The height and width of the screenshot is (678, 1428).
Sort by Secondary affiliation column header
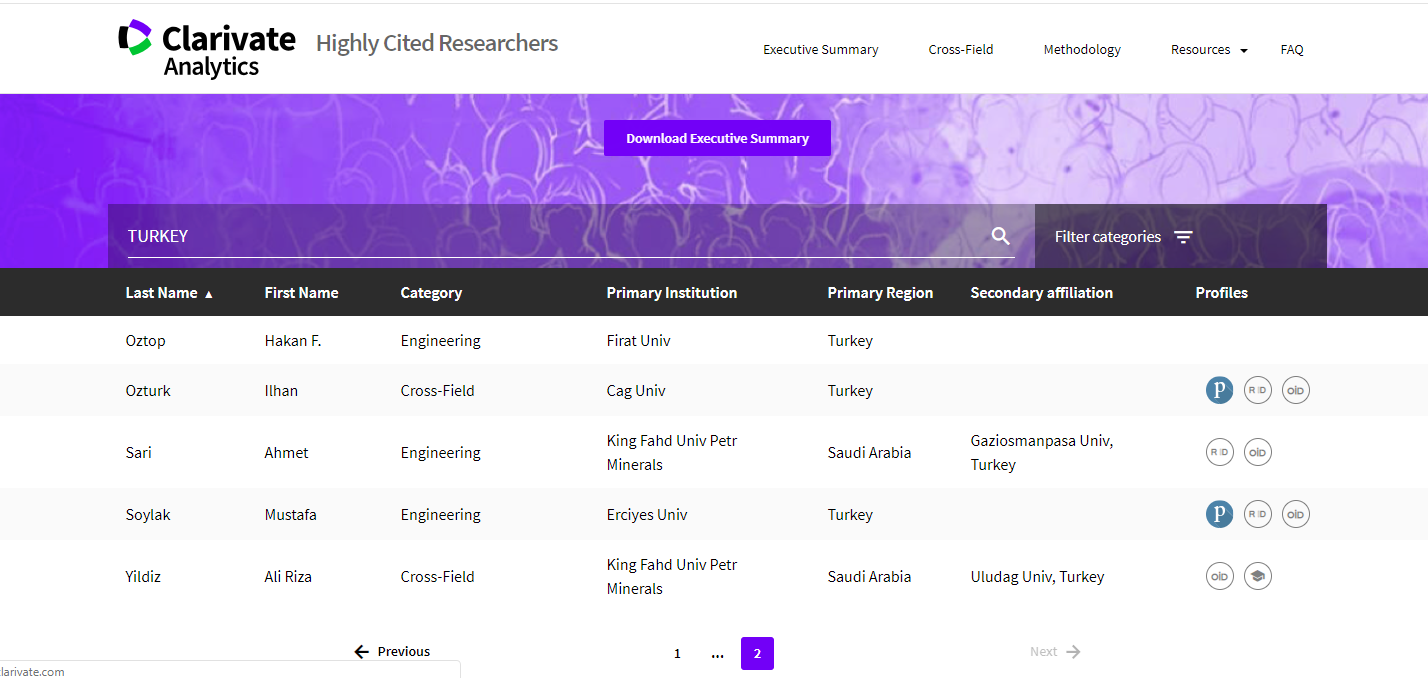click(x=1041, y=293)
